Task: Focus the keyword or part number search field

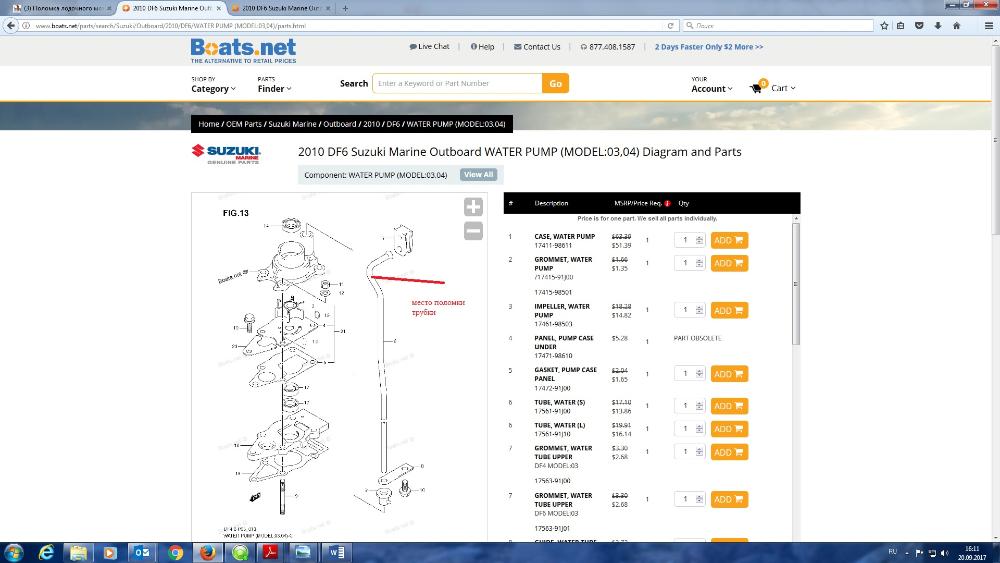Action: pyautogui.click(x=457, y=84)
